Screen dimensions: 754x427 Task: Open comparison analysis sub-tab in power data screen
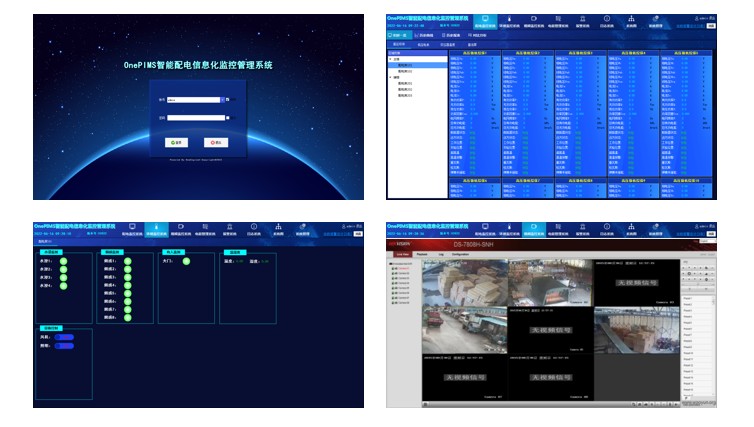[477, 35]
